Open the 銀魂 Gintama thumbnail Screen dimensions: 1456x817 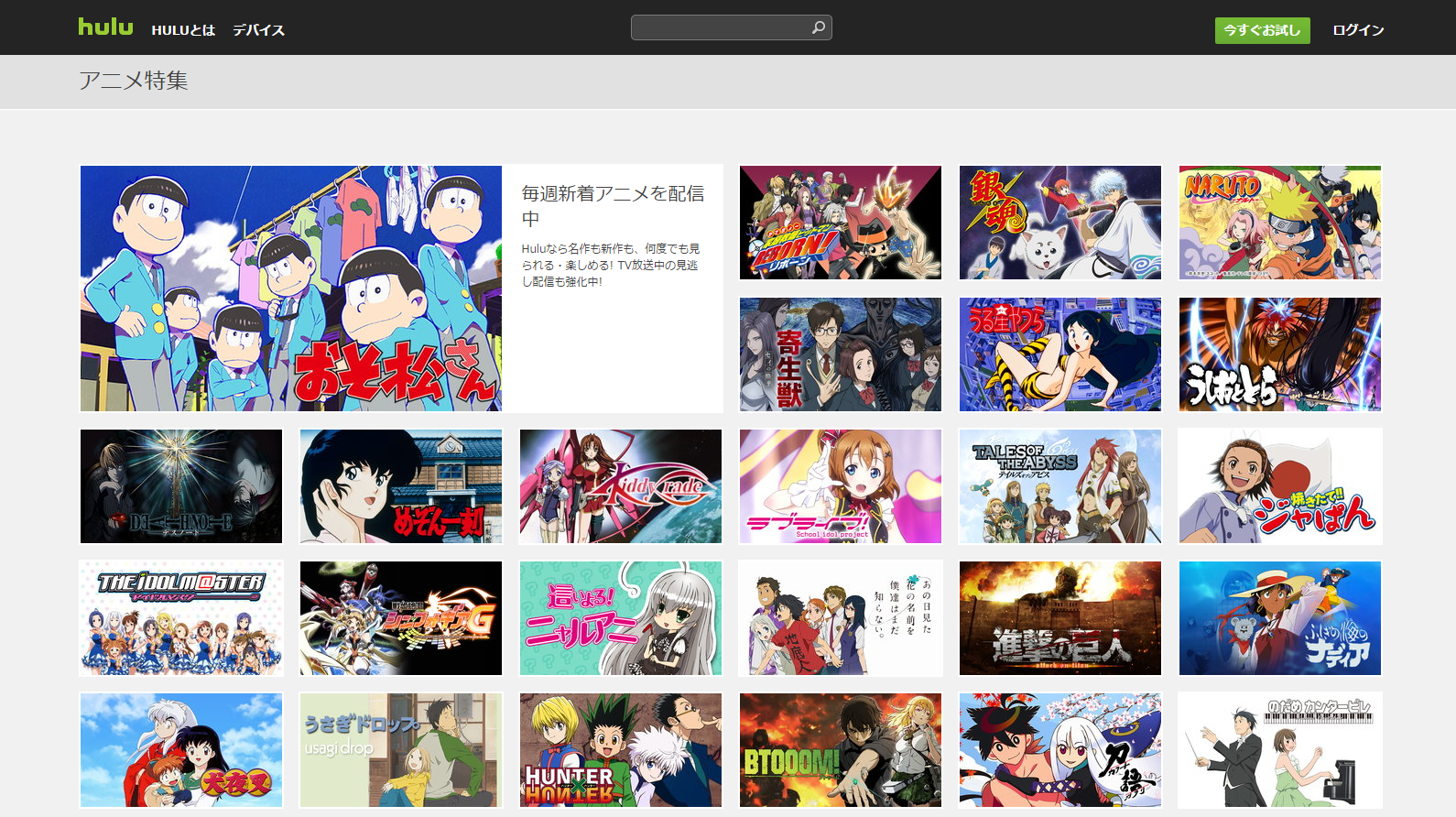(1059, 223)
